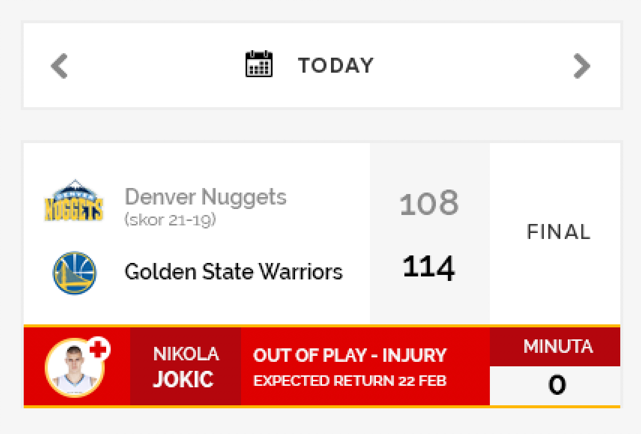The width and height of the screenshot is (641, 434).
Task: Select the Nikola Jokic name block
Action: point(186,366)
